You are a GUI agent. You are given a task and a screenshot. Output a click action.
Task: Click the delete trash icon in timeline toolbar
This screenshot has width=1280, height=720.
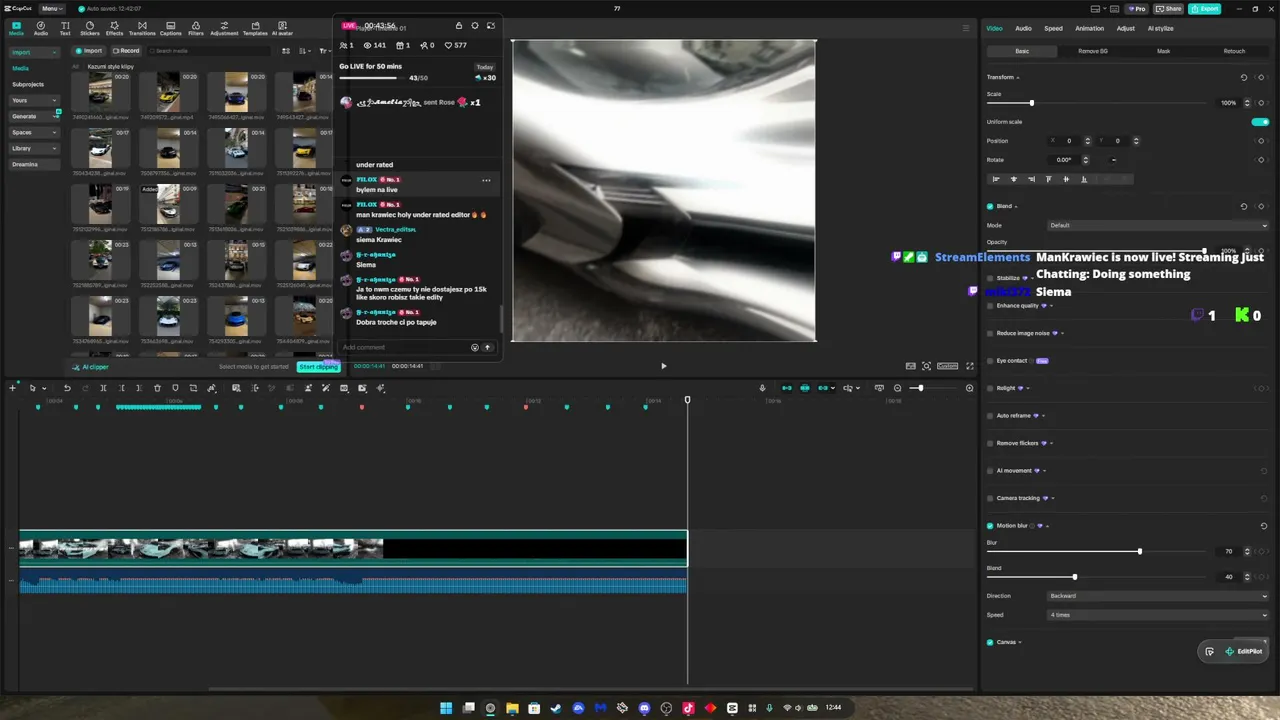tap(157, 388)
